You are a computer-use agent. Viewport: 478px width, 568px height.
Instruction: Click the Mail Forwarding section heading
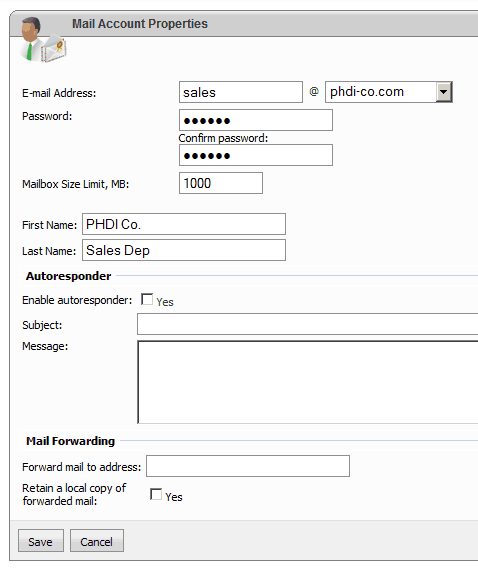click(70, 441)
